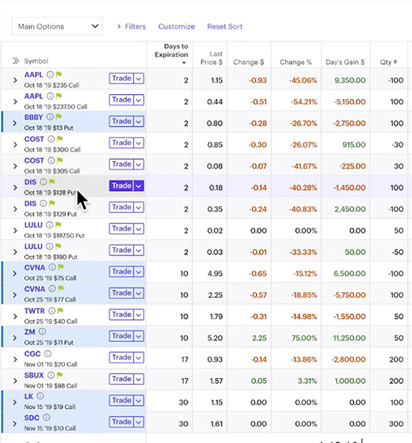
Task: Expand the COST $305 Call row
Action: point(15,166)
